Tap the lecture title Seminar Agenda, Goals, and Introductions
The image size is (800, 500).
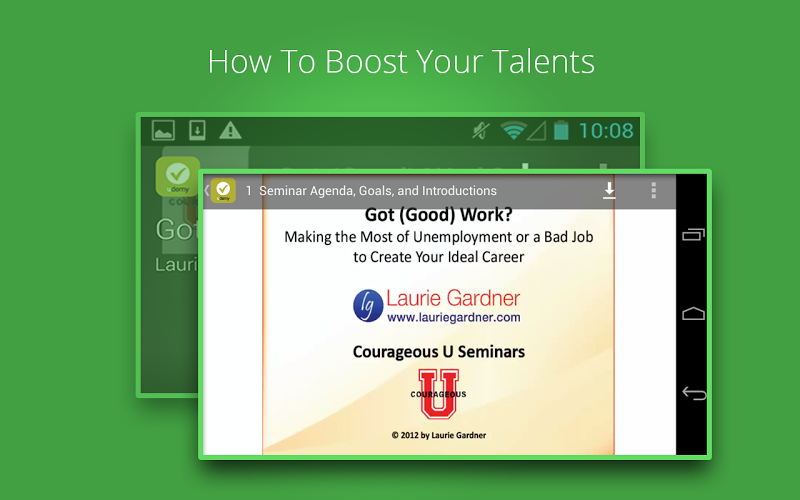(378, 191)
